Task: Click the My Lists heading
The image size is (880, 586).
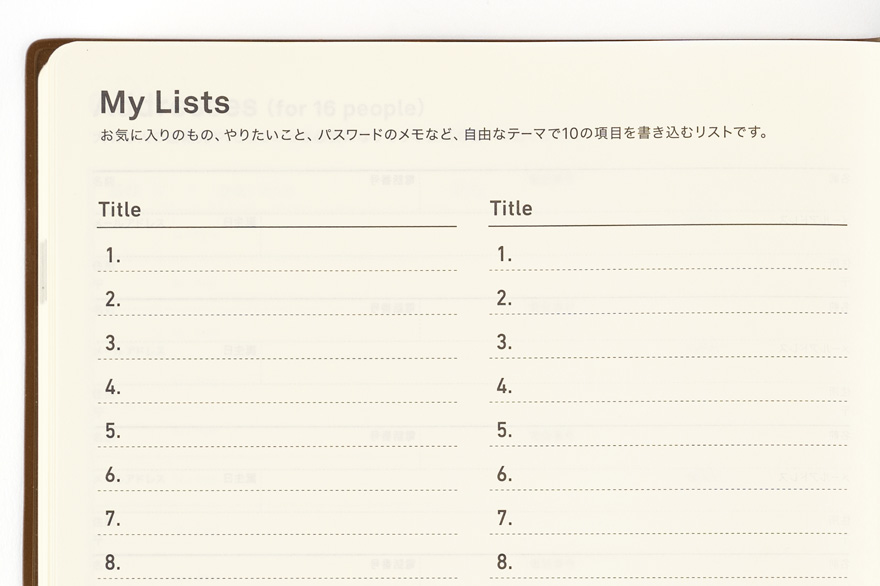Action: [164, 102]
